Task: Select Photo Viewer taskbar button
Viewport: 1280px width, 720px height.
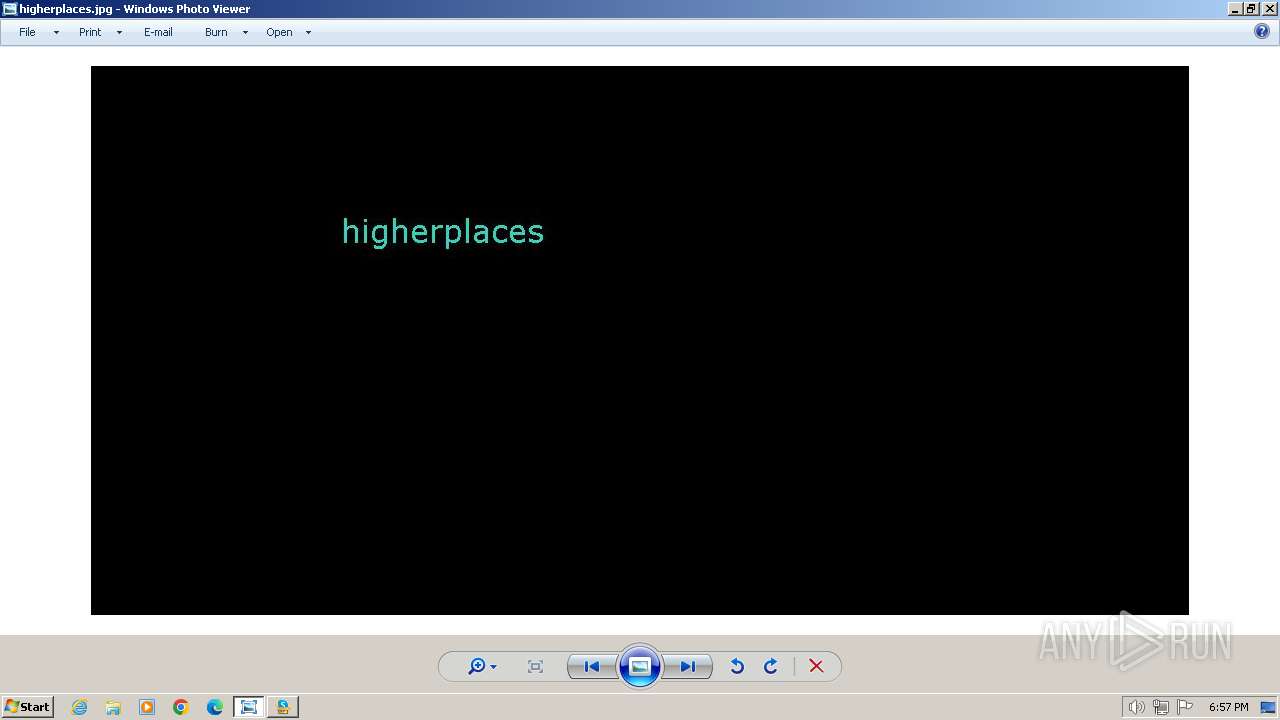Action: coord(249,707)
